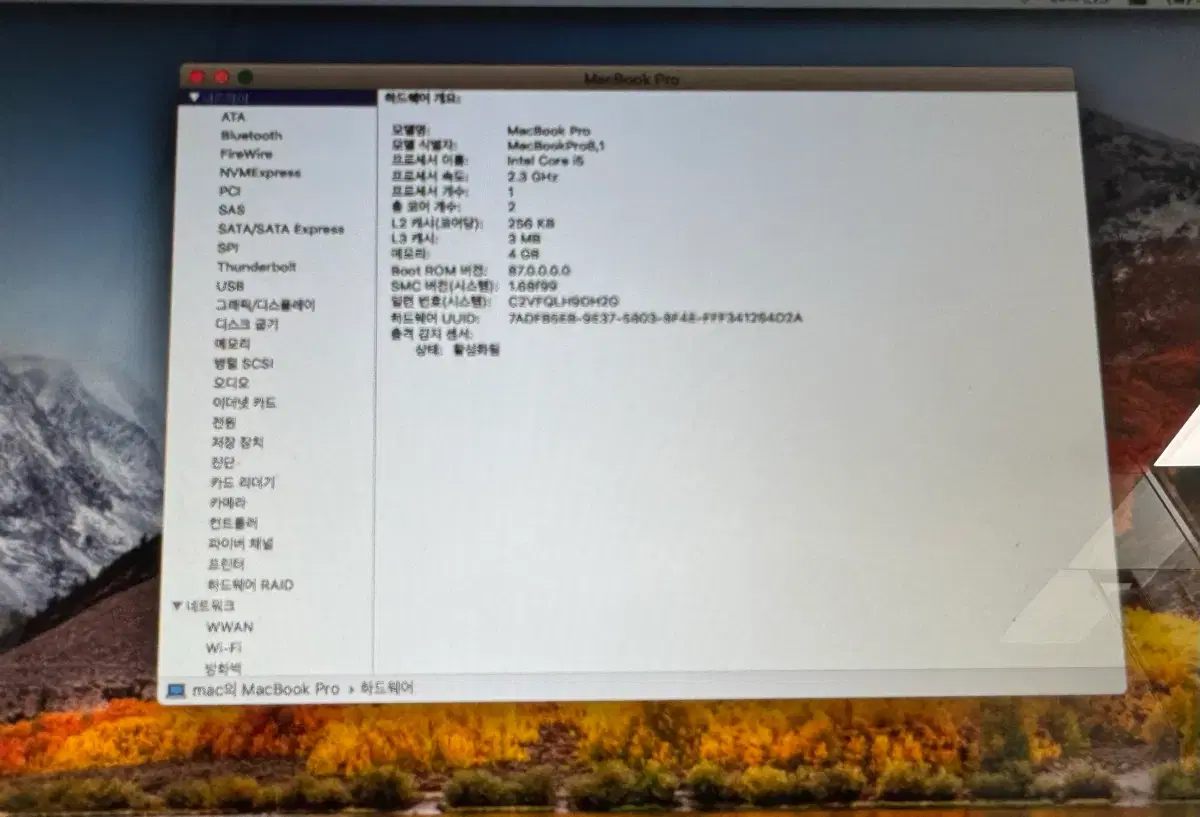Click 하드웨어 in the bottom path bar

point(387,689)
